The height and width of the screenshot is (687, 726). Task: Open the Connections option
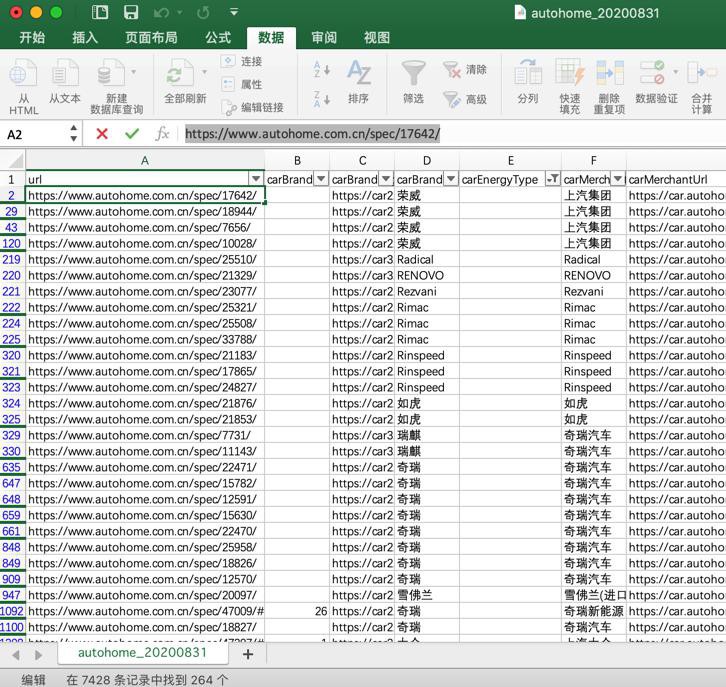[x=242, y=61]
